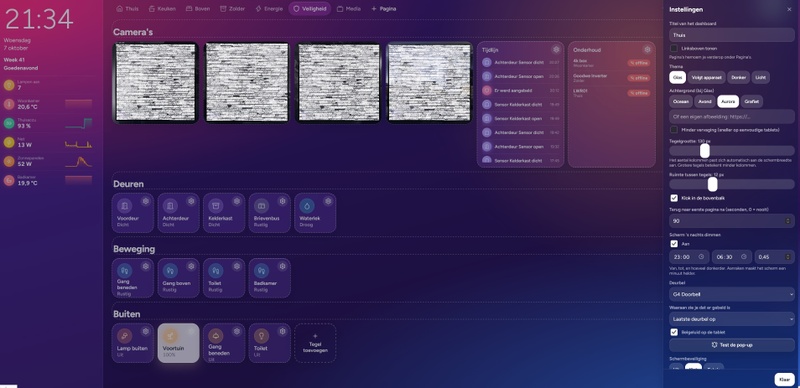Click the Kelderkast box icon
The height and width of the screenshot is (388, 800).
215,206
